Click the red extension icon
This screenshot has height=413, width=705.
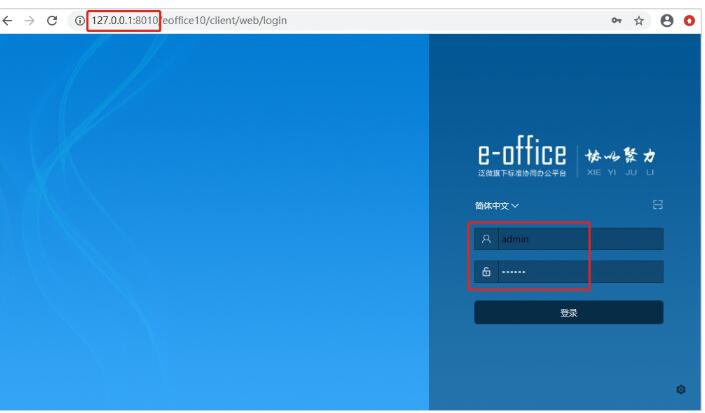point(689,21)
